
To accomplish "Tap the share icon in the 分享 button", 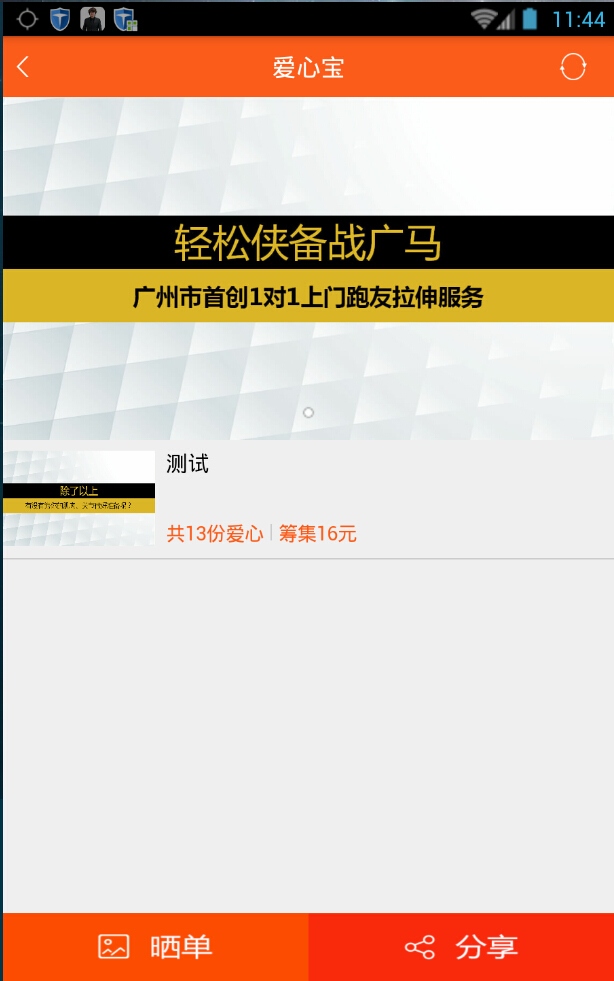I will tap(420, 947).
